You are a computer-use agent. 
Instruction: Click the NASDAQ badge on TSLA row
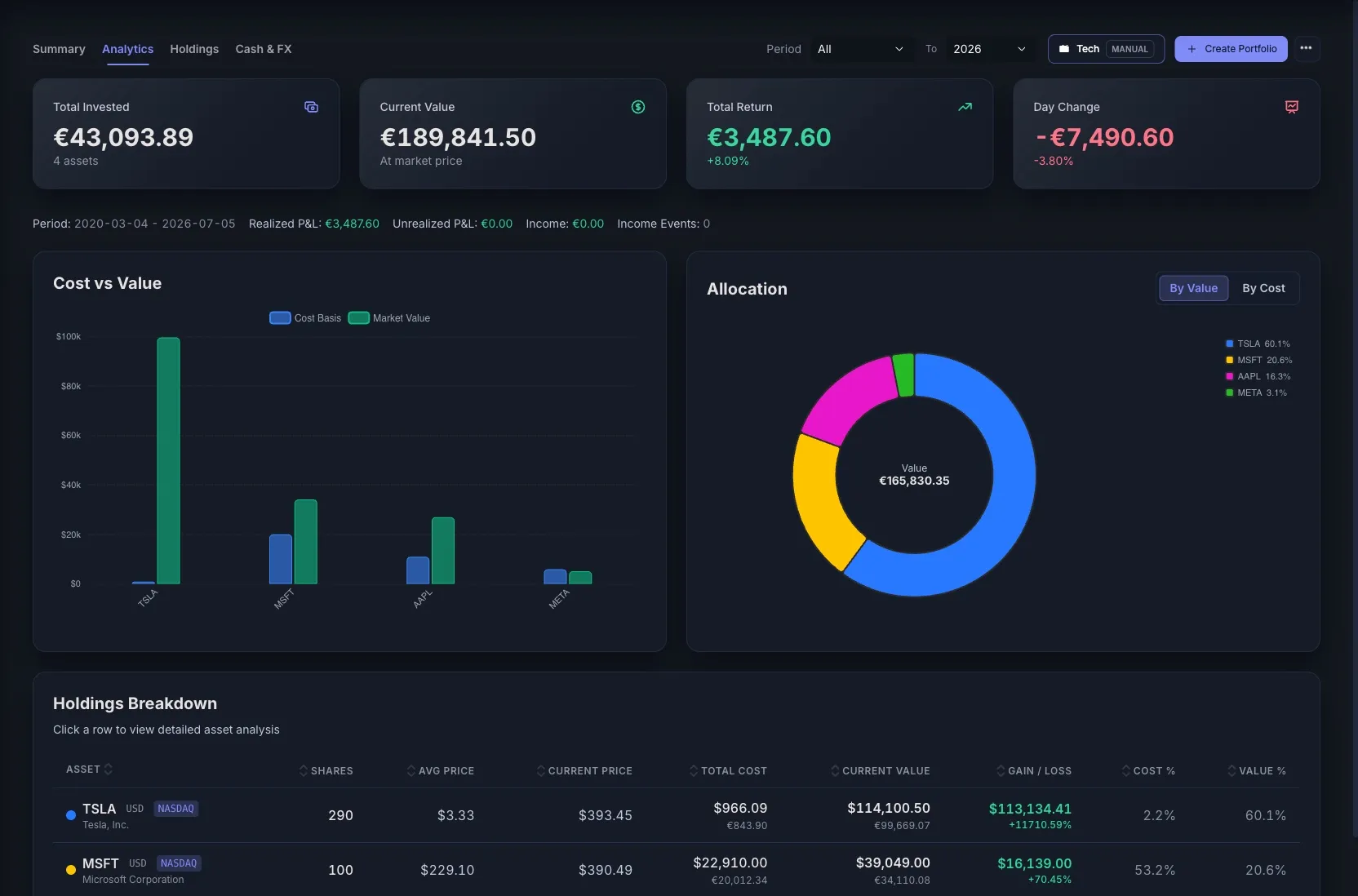[175, 809]
